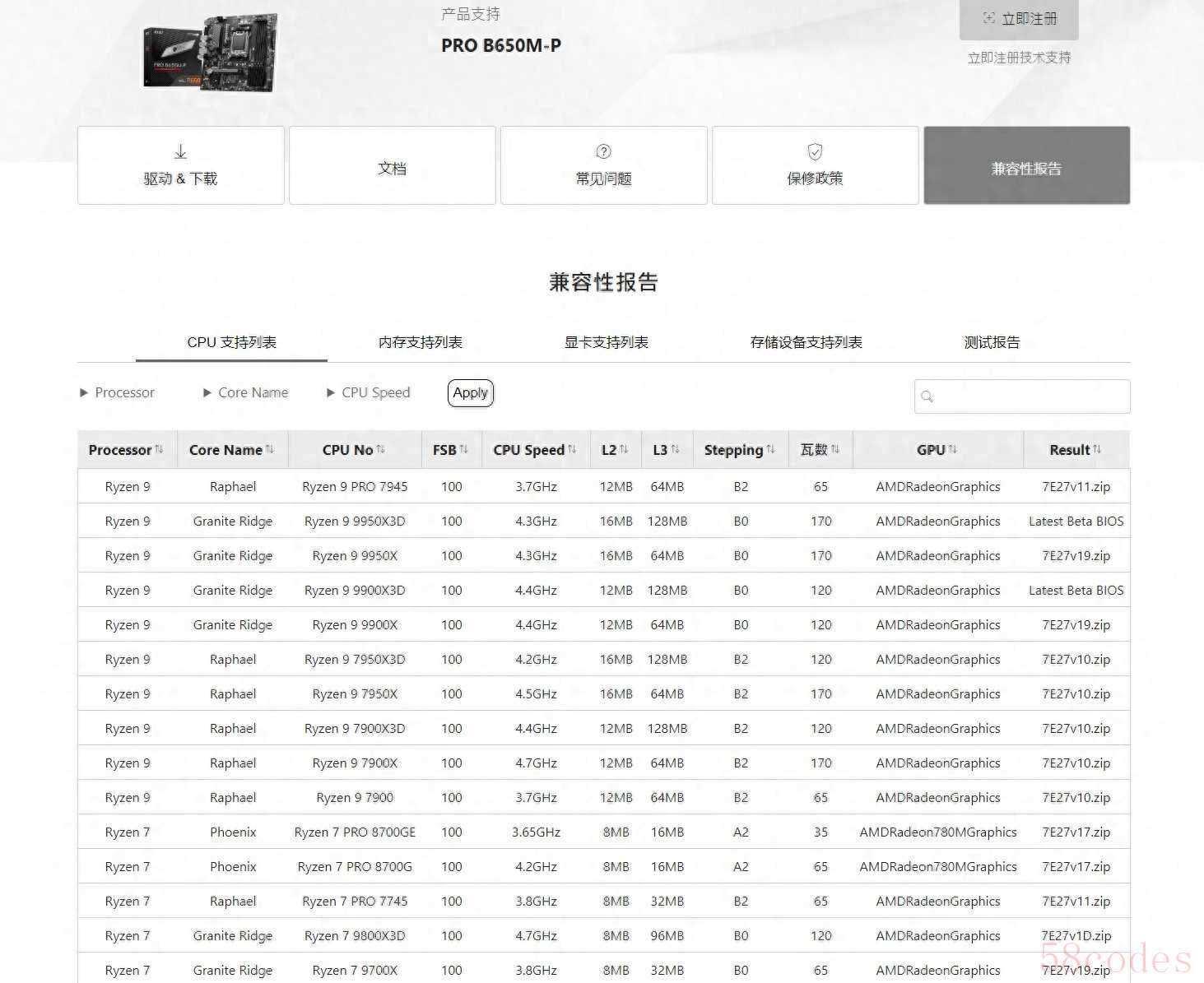Sort by the Processor column arrows
This screenshot has width=1204, height=983.
pos(159,449)
